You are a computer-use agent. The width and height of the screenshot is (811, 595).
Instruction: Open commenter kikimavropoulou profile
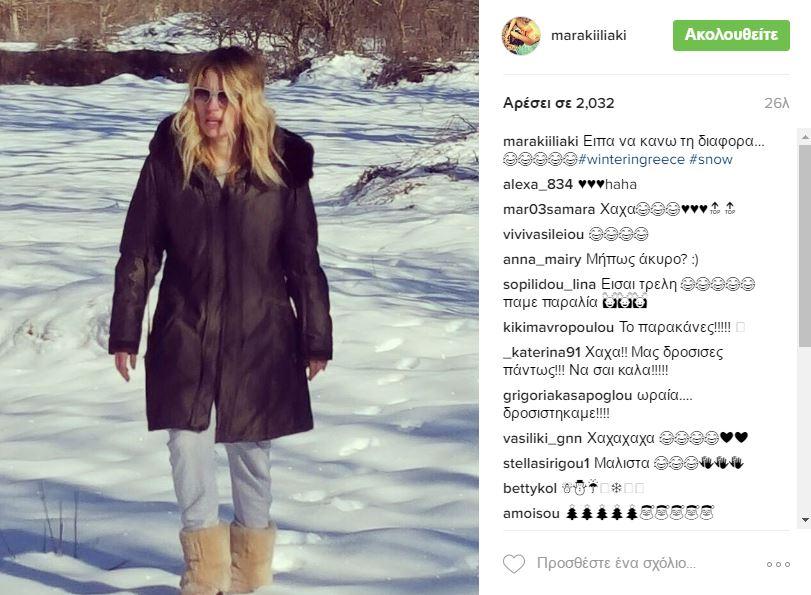558,327
